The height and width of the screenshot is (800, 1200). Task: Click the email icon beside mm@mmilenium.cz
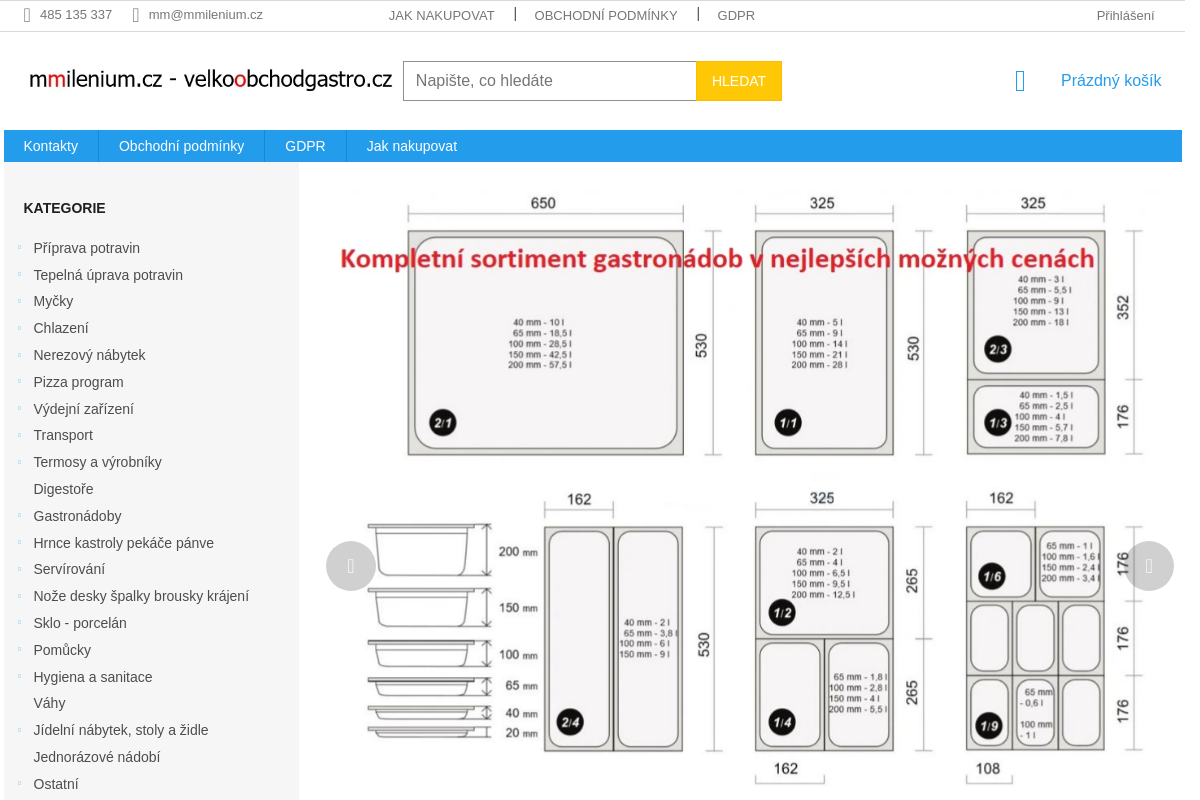point(136,15)
